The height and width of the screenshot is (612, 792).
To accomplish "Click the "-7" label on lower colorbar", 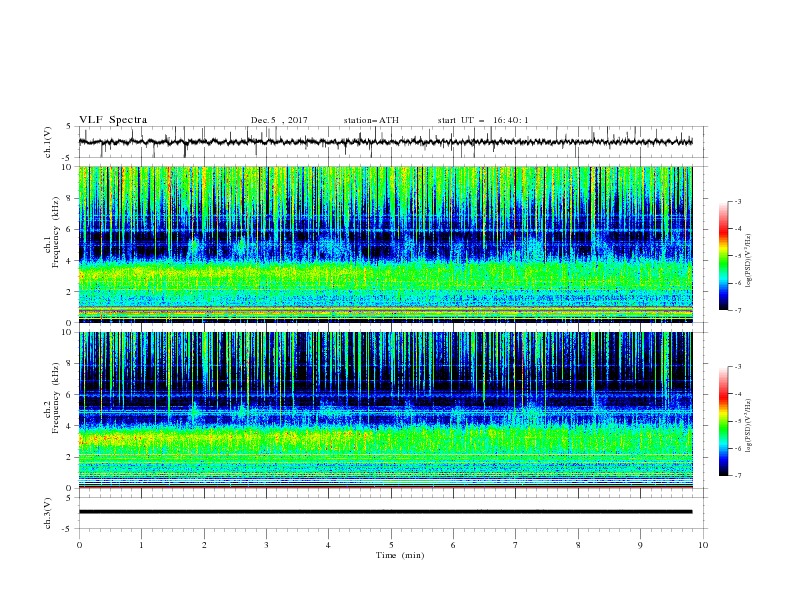I will (737, 476).
